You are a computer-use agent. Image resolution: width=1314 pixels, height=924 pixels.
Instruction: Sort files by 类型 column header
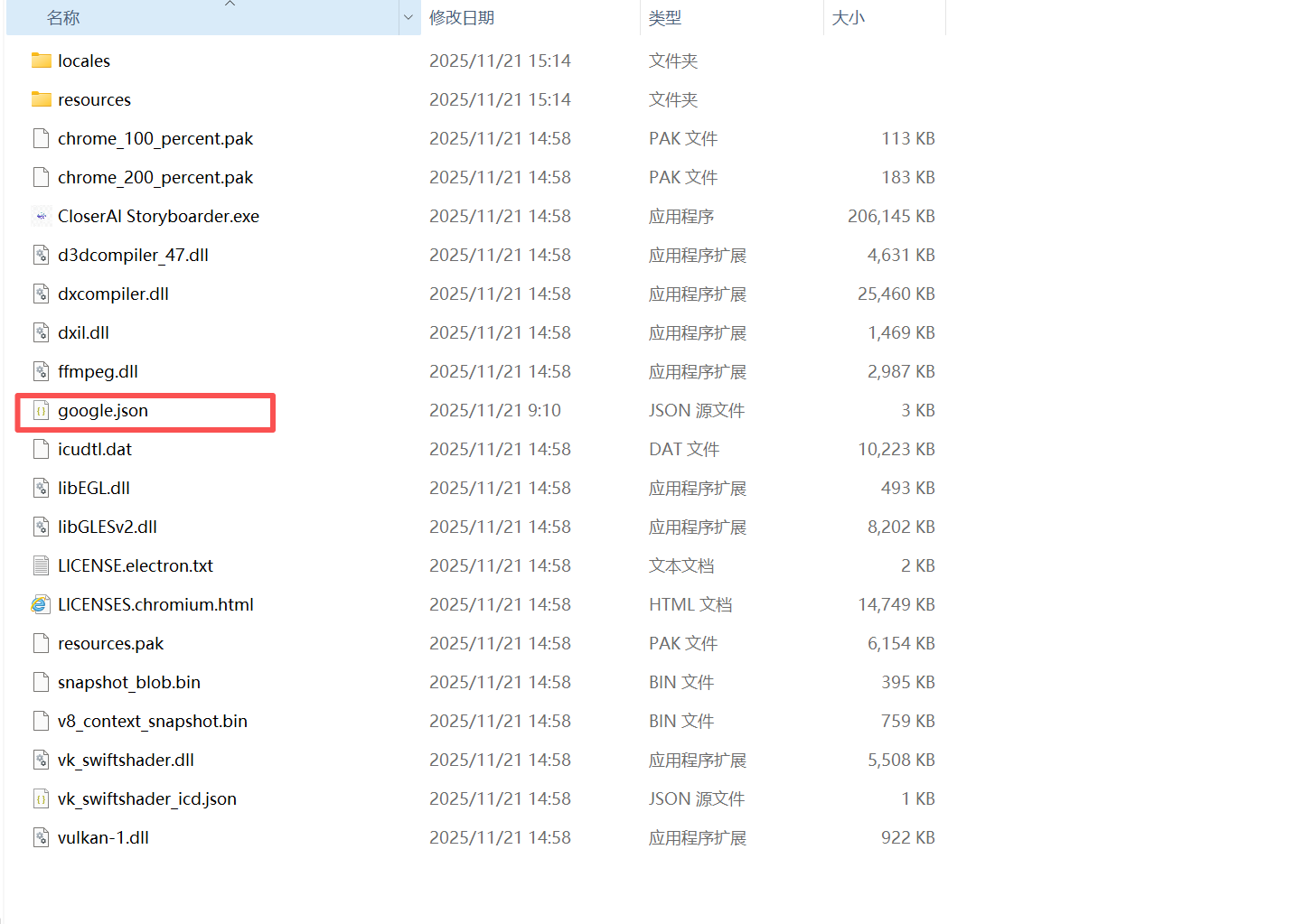pyautogui.click(x=665, y=18)
